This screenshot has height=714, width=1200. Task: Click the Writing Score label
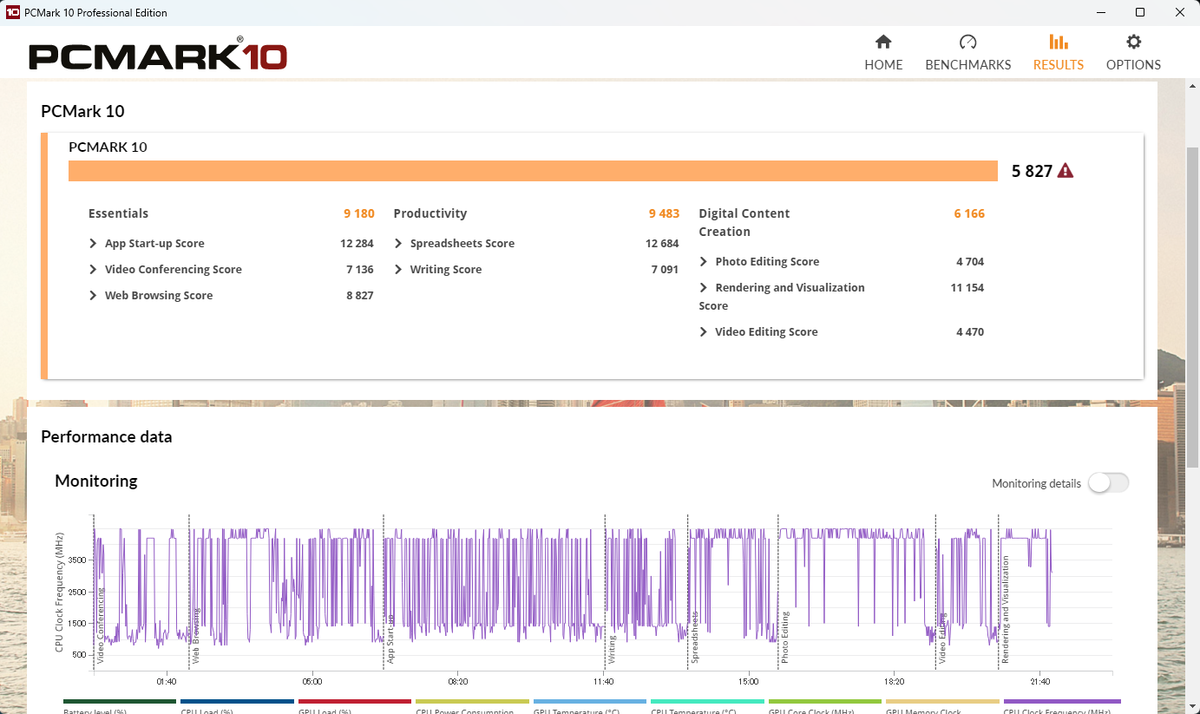click(x=445, y=270)
